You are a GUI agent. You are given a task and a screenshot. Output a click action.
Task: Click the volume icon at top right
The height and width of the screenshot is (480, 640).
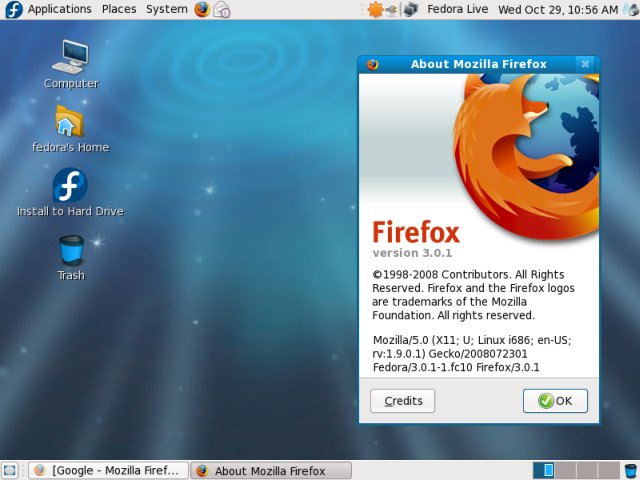631,10
